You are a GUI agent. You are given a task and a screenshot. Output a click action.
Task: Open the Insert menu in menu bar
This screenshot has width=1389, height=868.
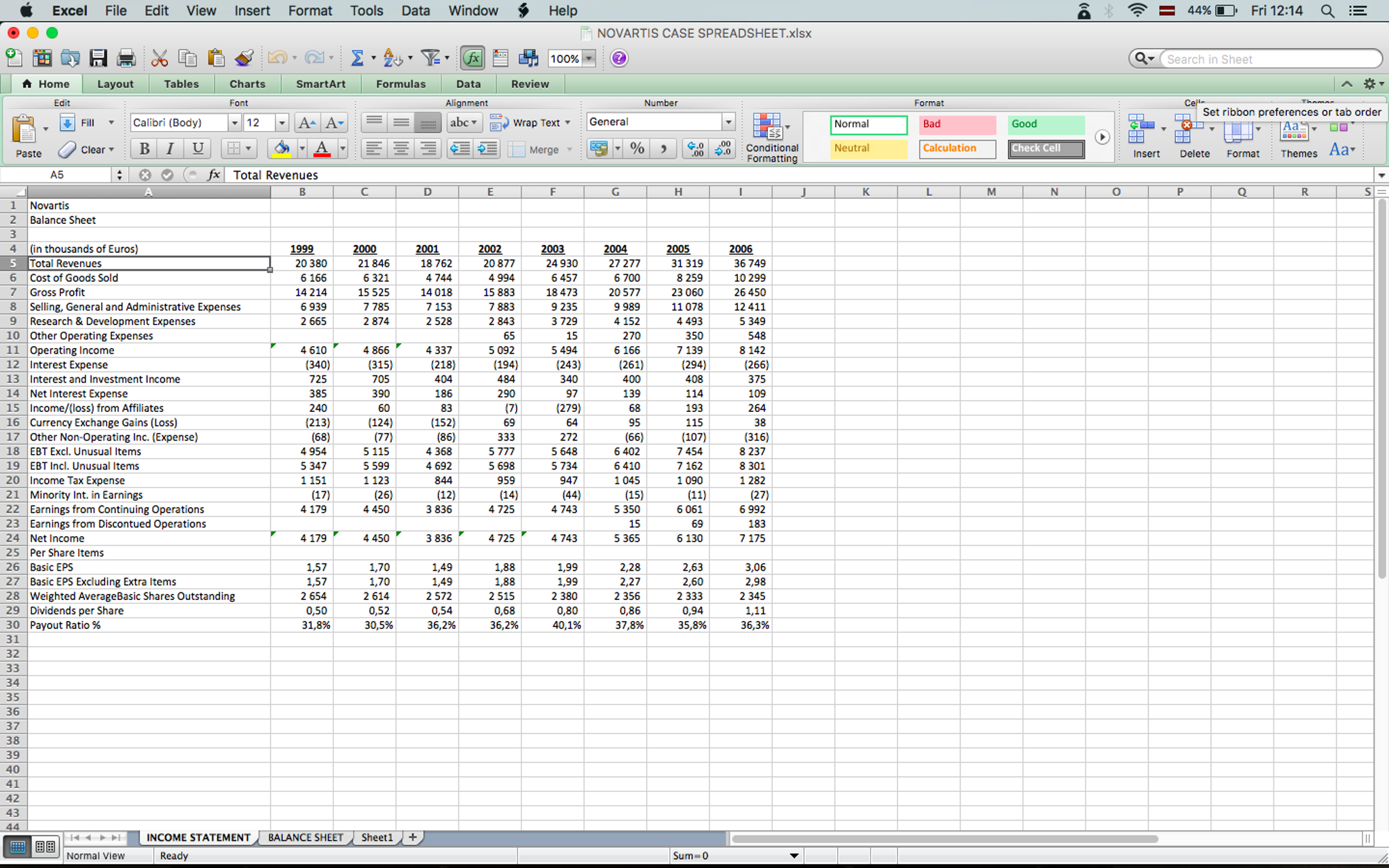[252, 11]
